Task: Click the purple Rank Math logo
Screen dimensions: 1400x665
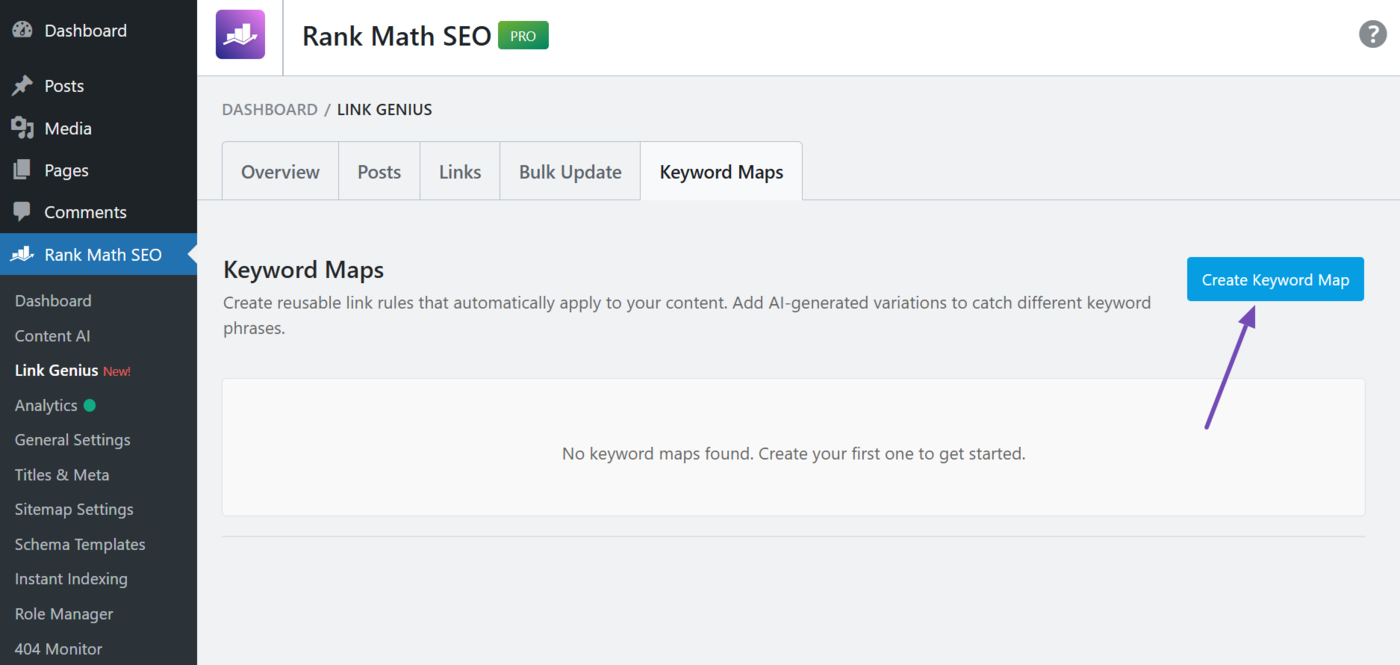Action: coord(240,35)
